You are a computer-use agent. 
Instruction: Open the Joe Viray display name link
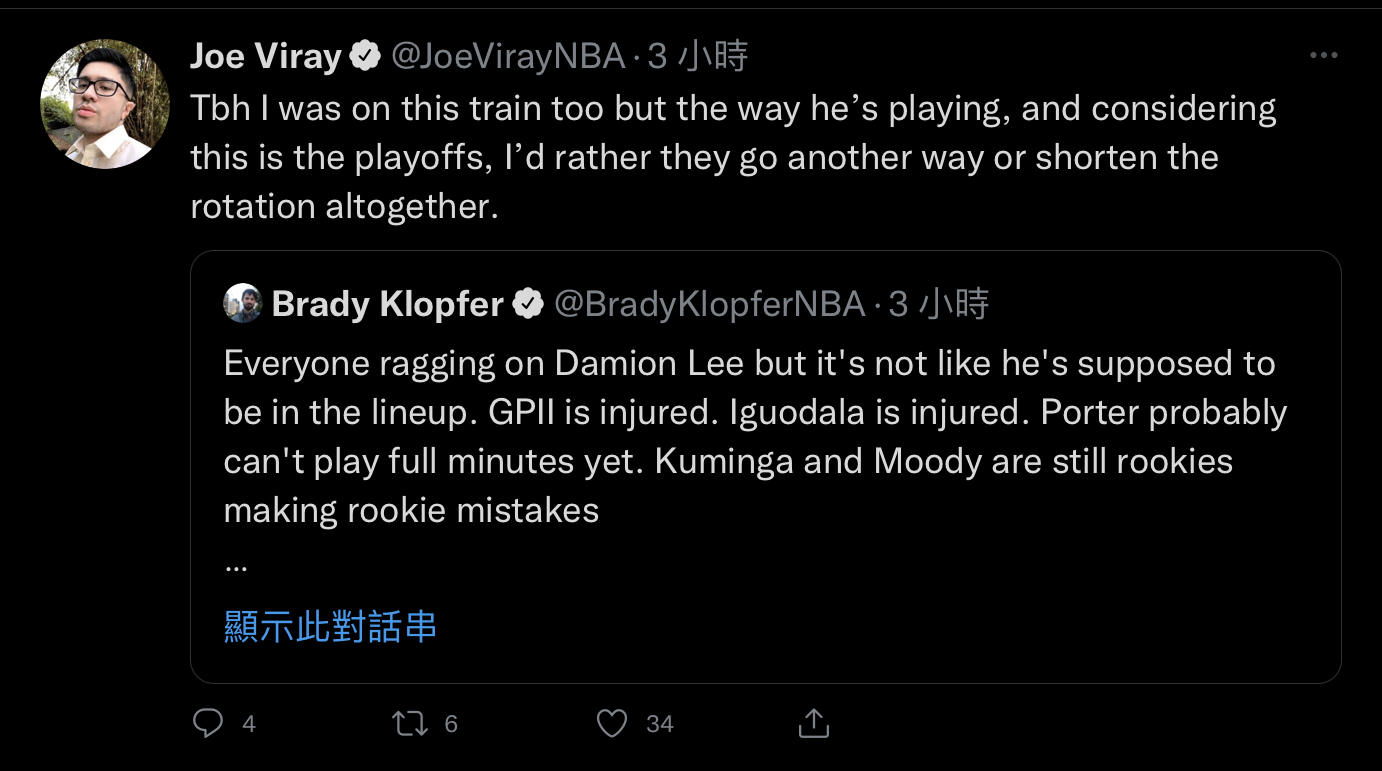click(265, 57)
